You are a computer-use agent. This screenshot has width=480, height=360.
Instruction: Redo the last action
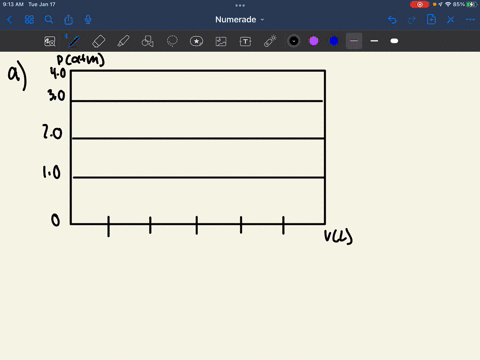pyautogui.click(x=412, y=20)
